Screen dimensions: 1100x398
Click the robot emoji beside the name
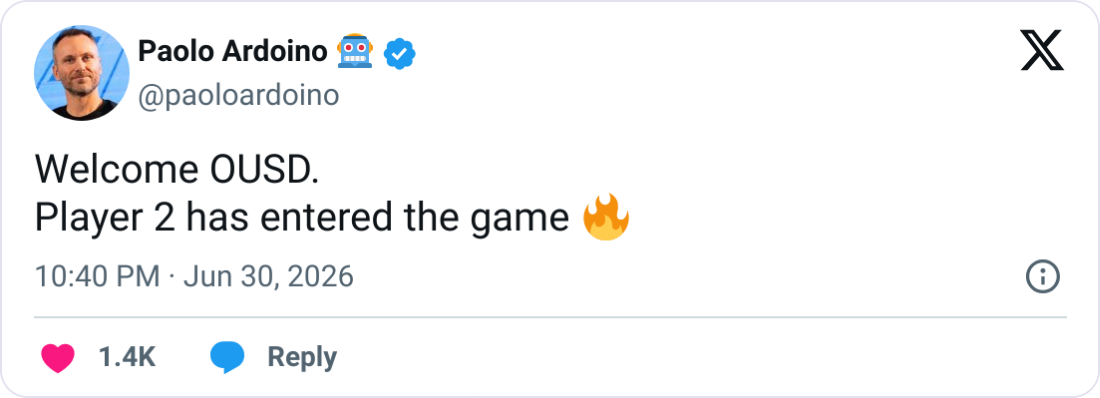click(355, 51)
